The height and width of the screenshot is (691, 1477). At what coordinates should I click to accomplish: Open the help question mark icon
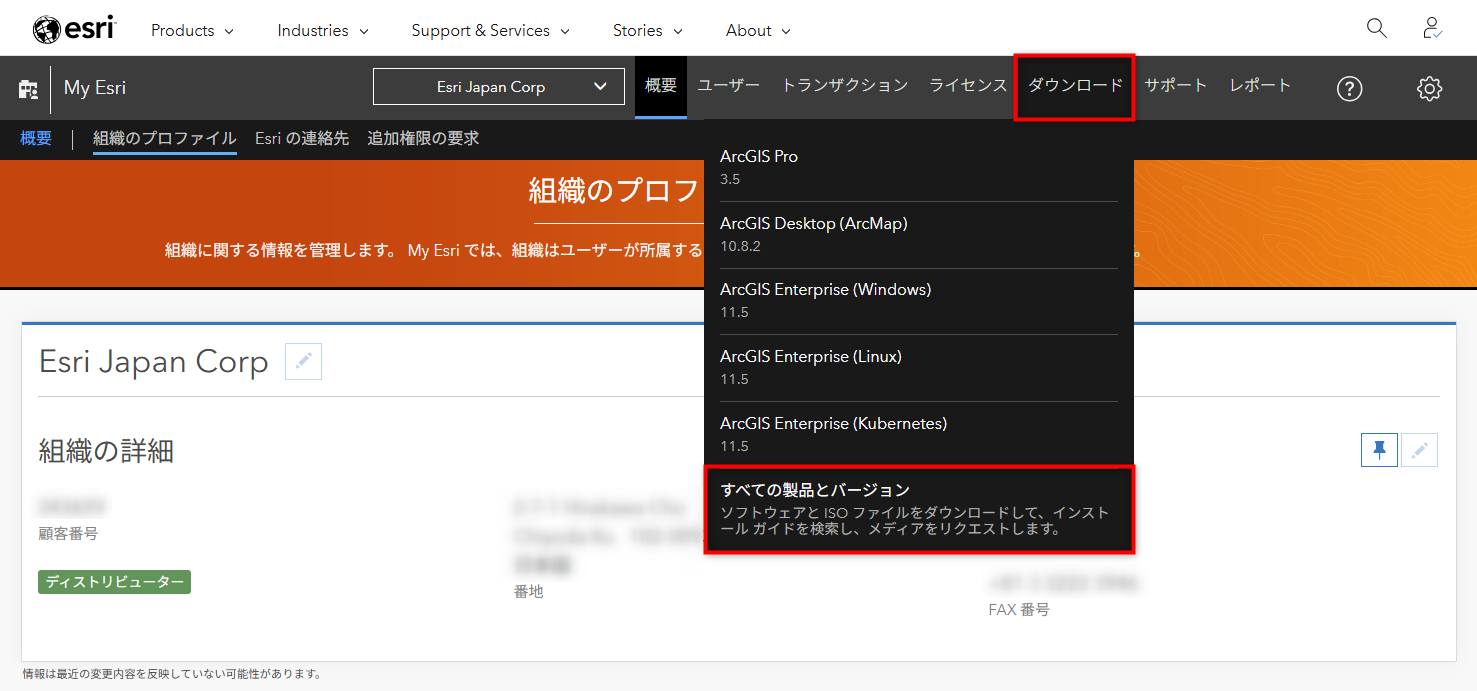click(x=1349, y=88)
